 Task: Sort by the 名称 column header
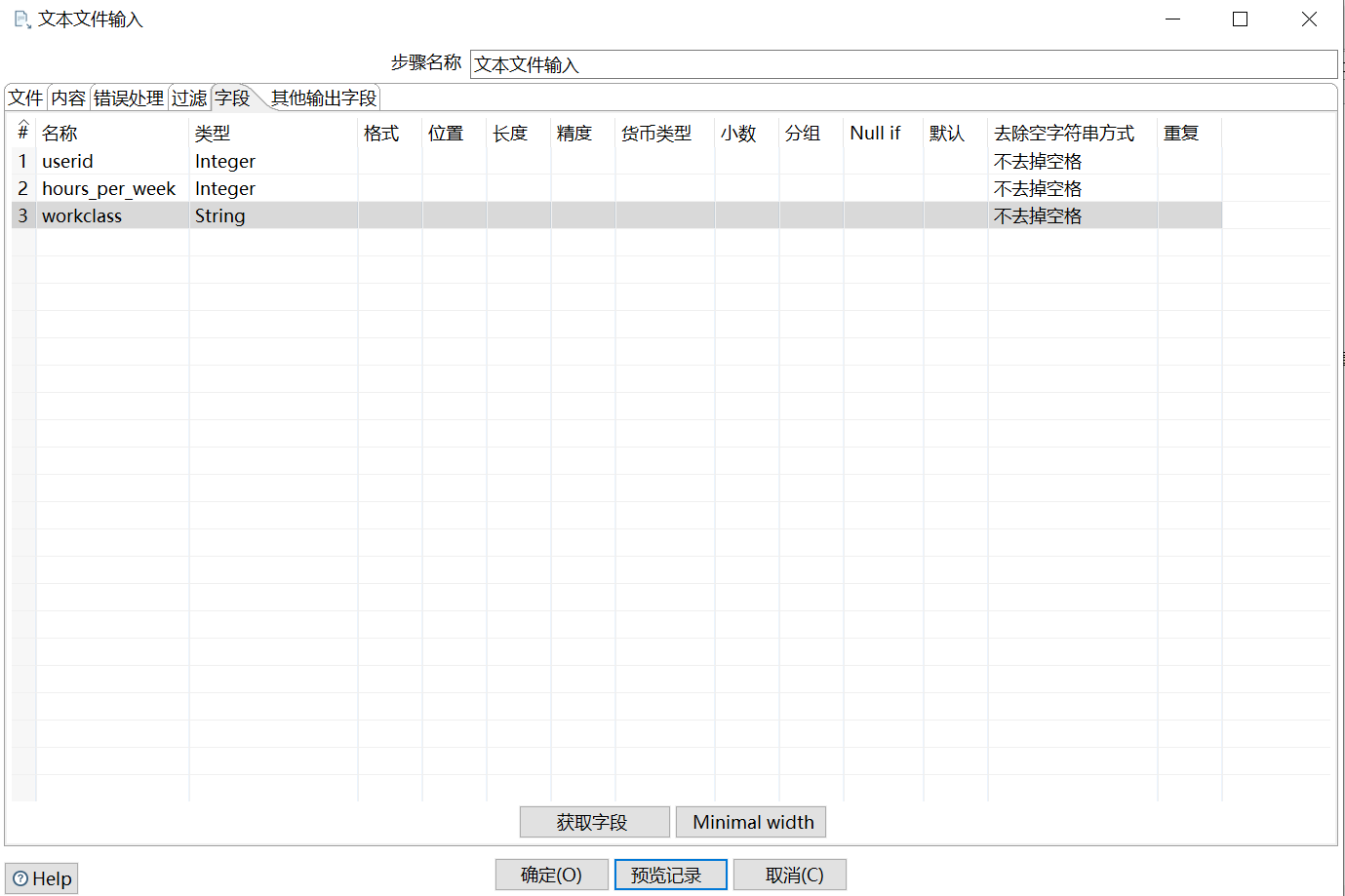click(112, 133)
